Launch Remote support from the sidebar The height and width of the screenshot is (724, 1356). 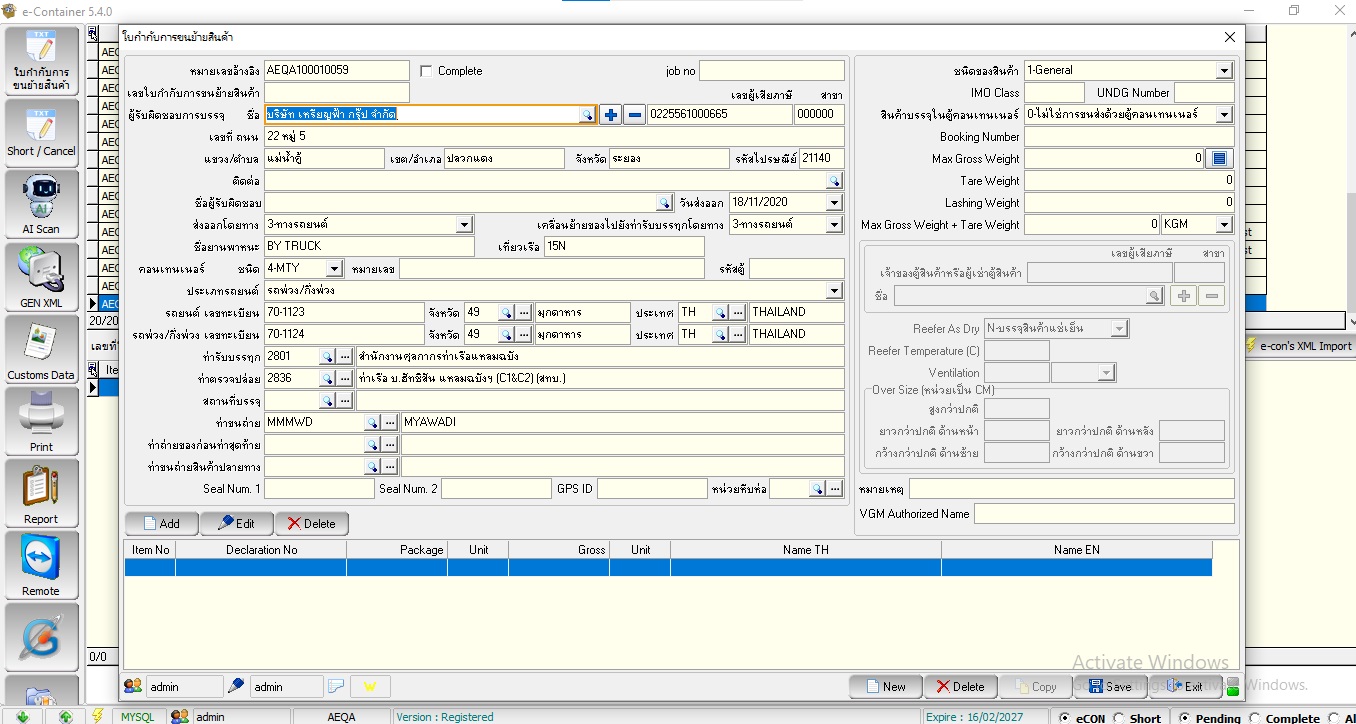click(41, 565)
